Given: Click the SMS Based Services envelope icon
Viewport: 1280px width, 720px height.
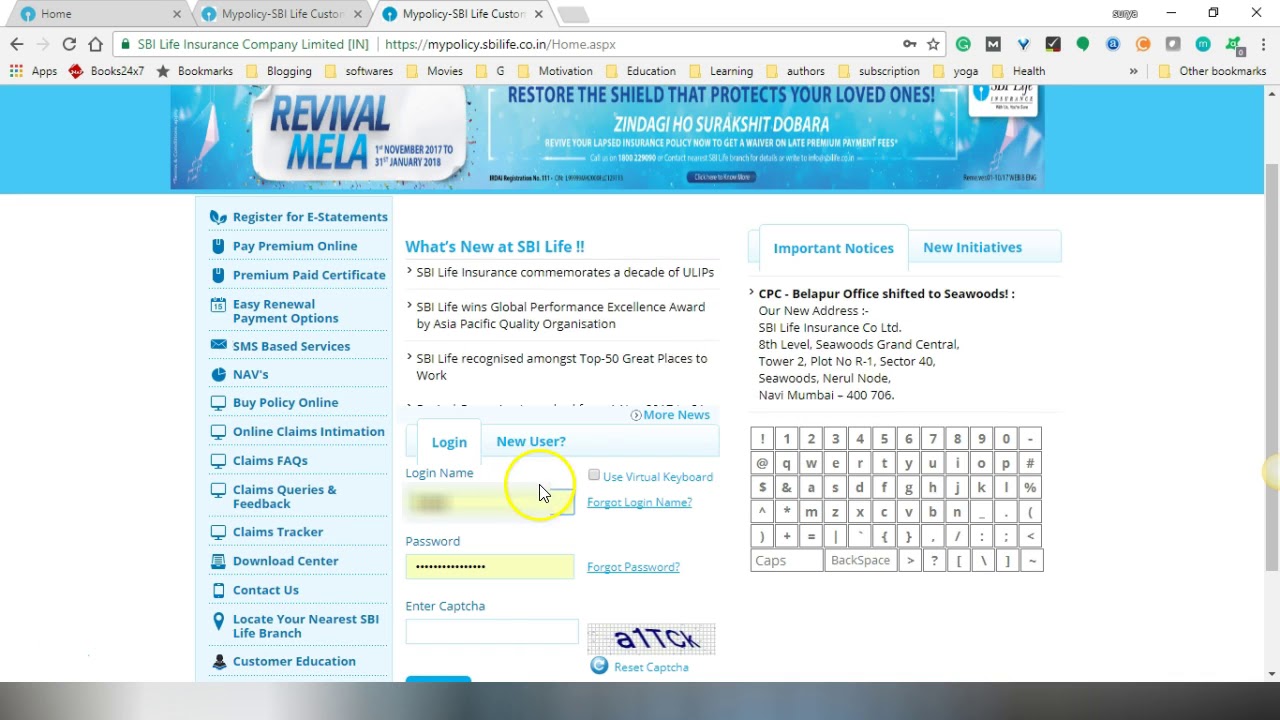Looking at the screenshot, I should (x=218, y=345).
